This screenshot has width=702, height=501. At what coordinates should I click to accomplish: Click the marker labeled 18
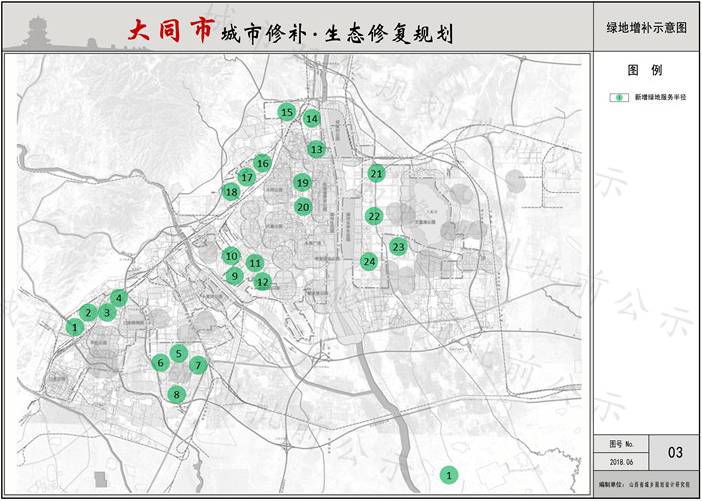[x=231, y=191]
